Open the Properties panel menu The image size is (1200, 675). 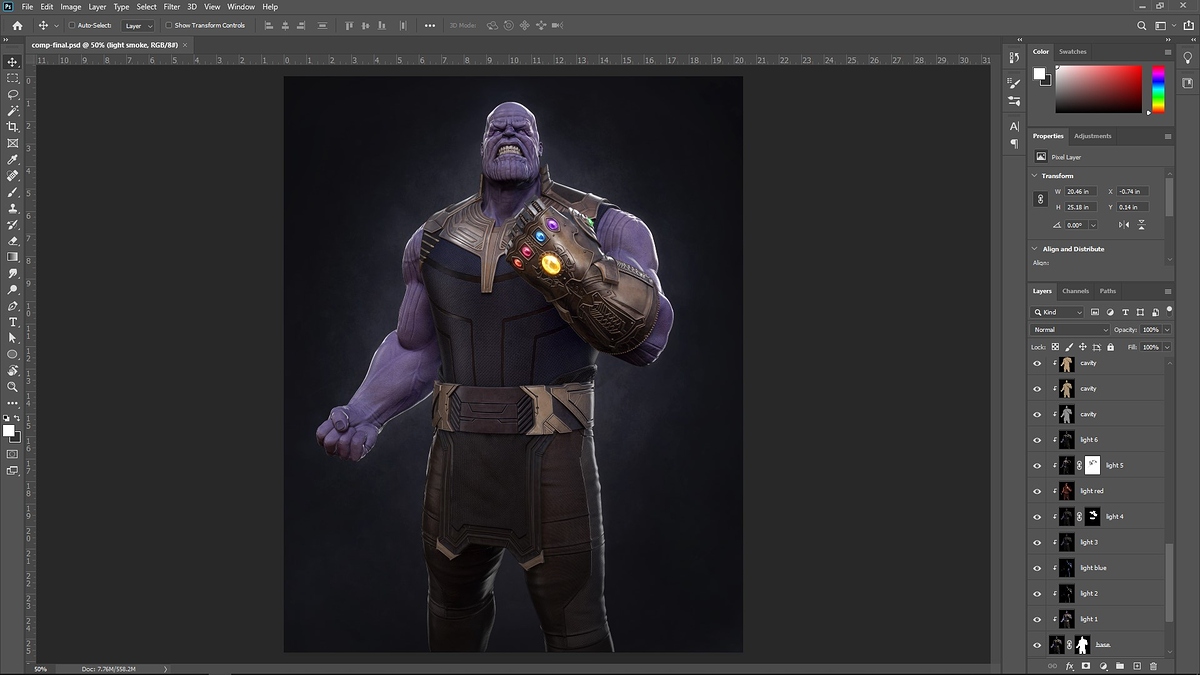pyautogui.click(x=1167, y=136)
